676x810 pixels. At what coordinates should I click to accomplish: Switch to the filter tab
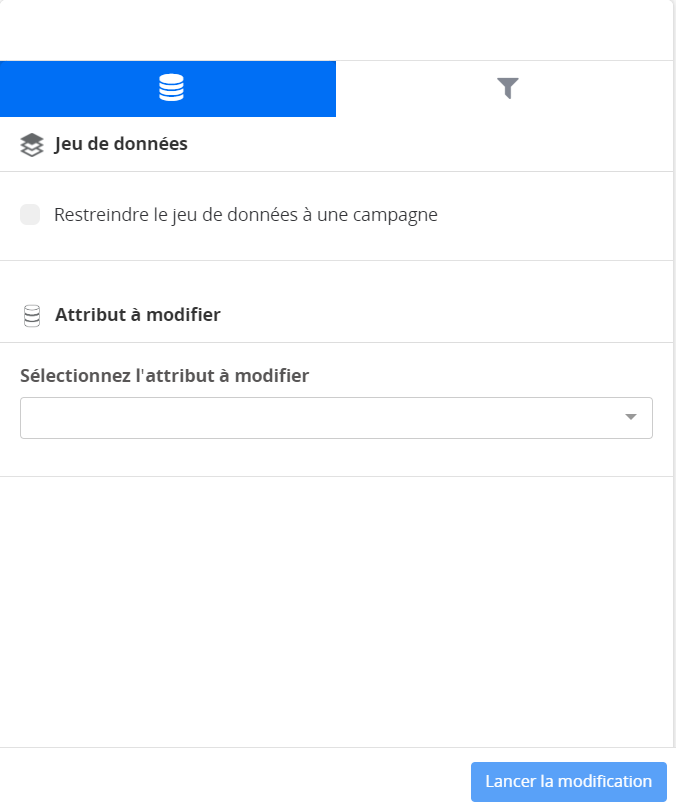click(505, 89)
